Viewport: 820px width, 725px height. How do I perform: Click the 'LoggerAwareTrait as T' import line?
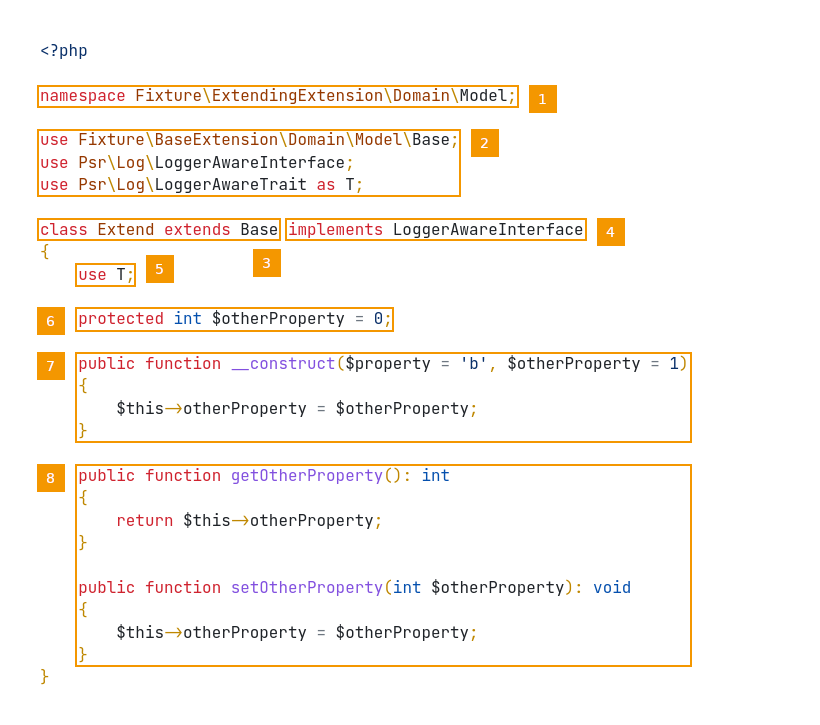pyautogui.click(x=200, y=185)
